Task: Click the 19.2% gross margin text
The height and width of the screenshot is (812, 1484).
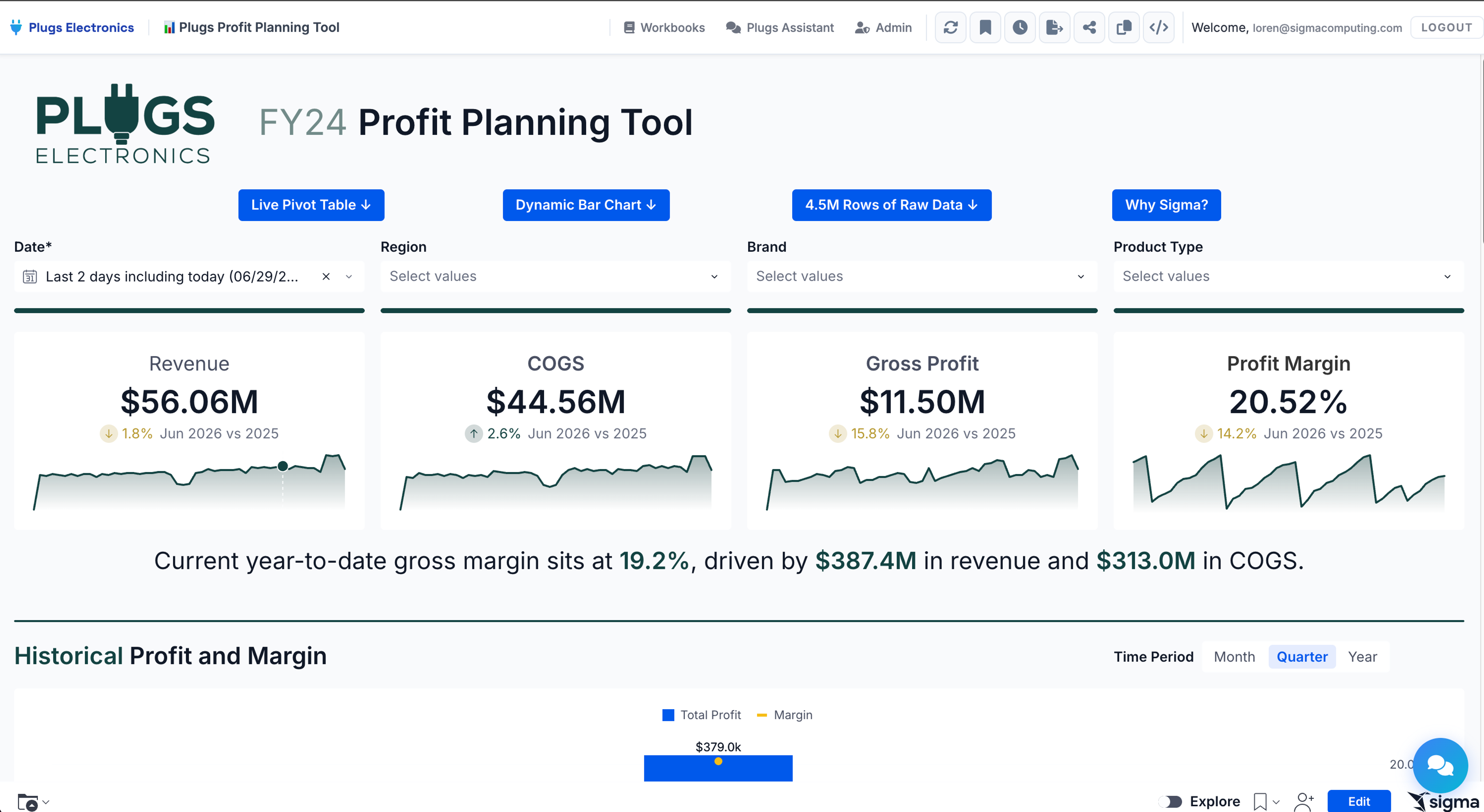Action: pos(654,561)
